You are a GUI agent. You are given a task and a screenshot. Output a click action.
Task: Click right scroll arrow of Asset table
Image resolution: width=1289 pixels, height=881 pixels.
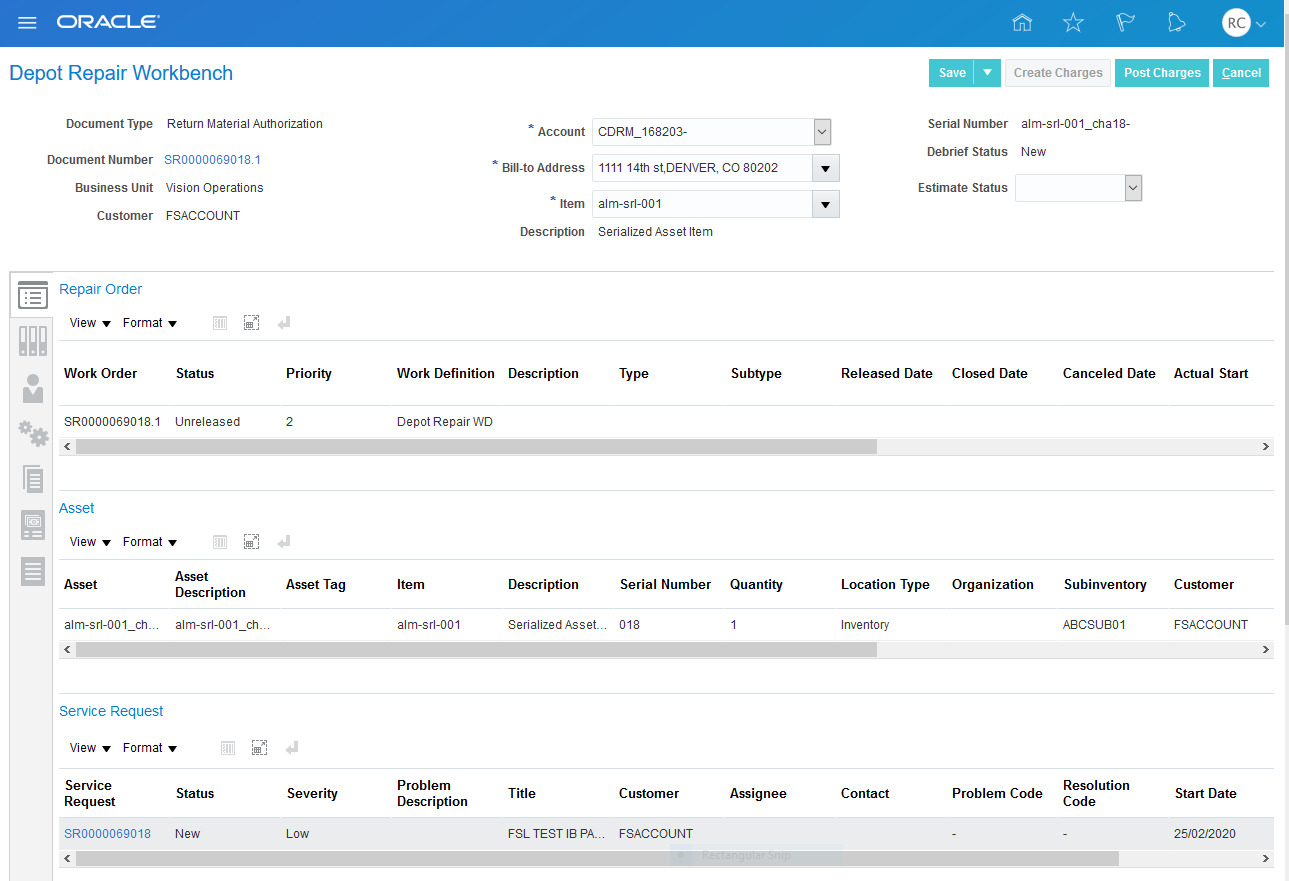[x=1265, y=650]
